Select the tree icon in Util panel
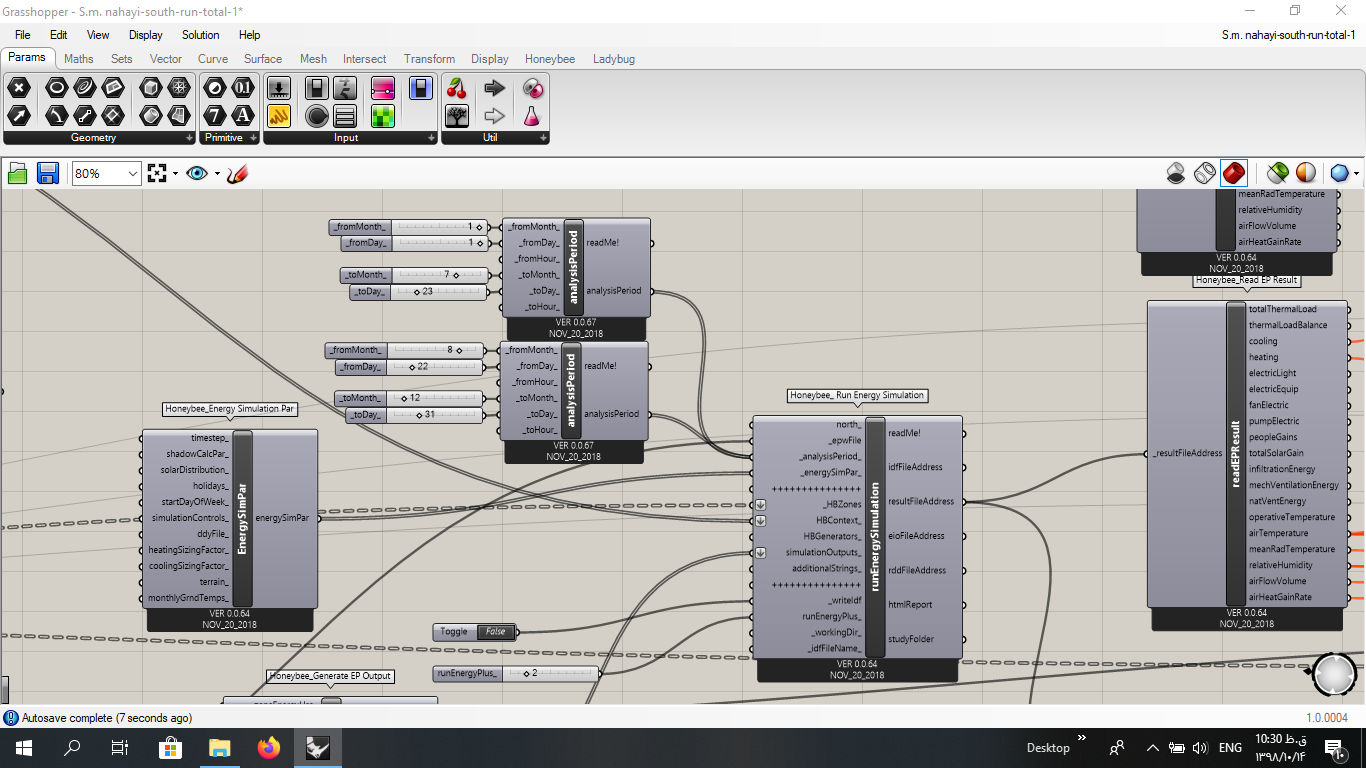Viewport: 1366px width, 768px height. pos(457,116)
